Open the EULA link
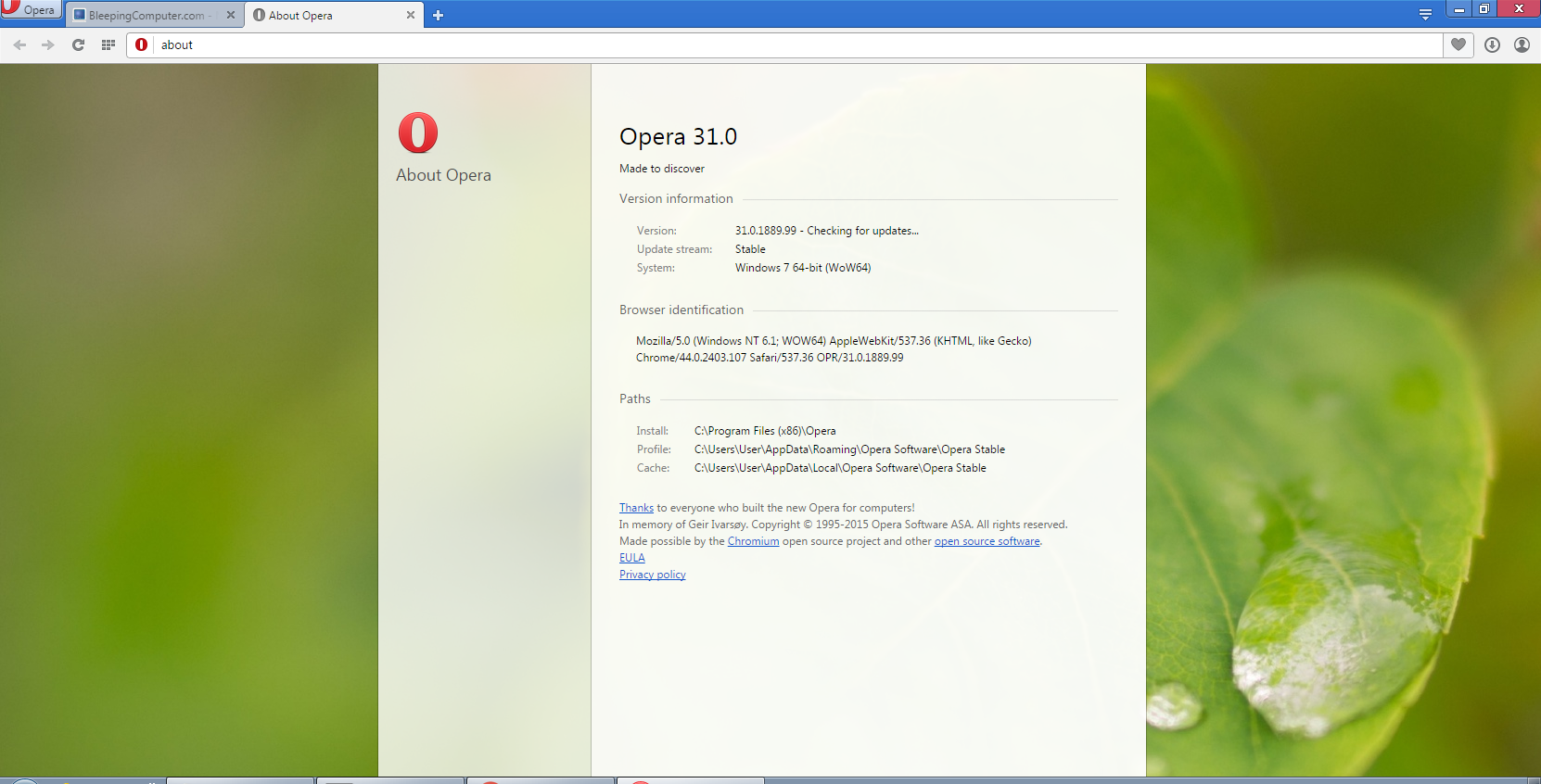 (631, 558)
